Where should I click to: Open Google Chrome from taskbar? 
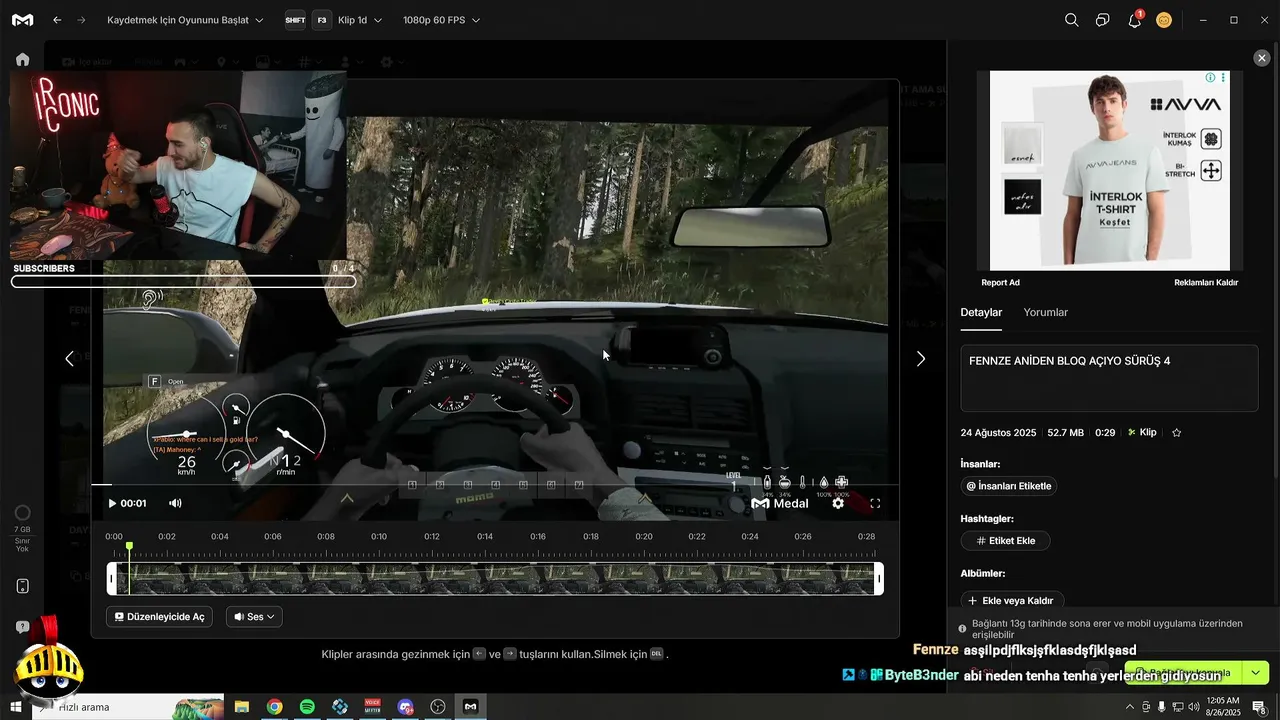274,707
